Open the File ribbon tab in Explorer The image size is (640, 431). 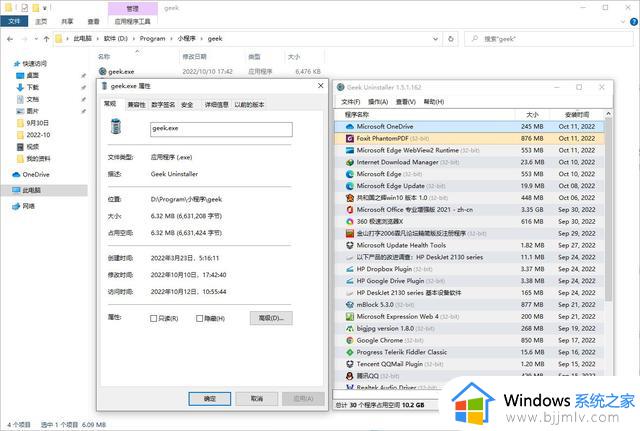[14, 21]
